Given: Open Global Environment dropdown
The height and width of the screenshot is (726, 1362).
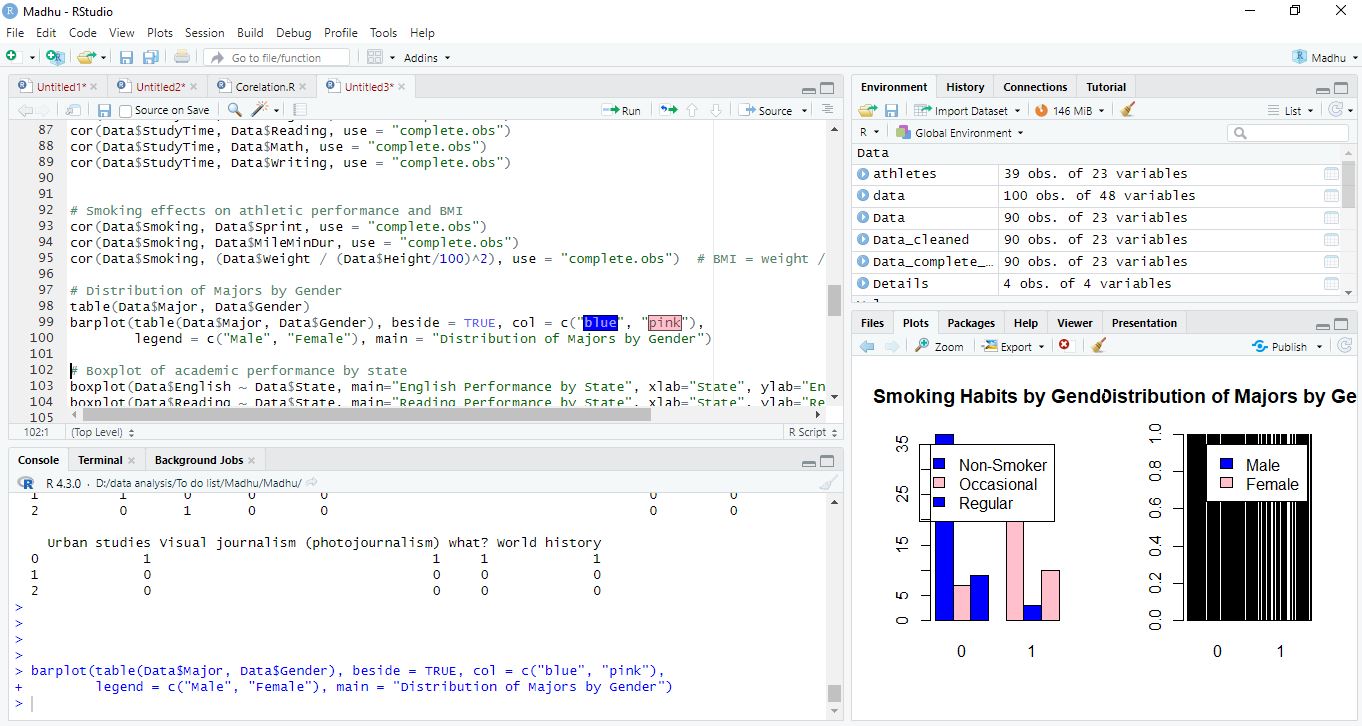Looking at the screenshot, I should pos(960,132).
